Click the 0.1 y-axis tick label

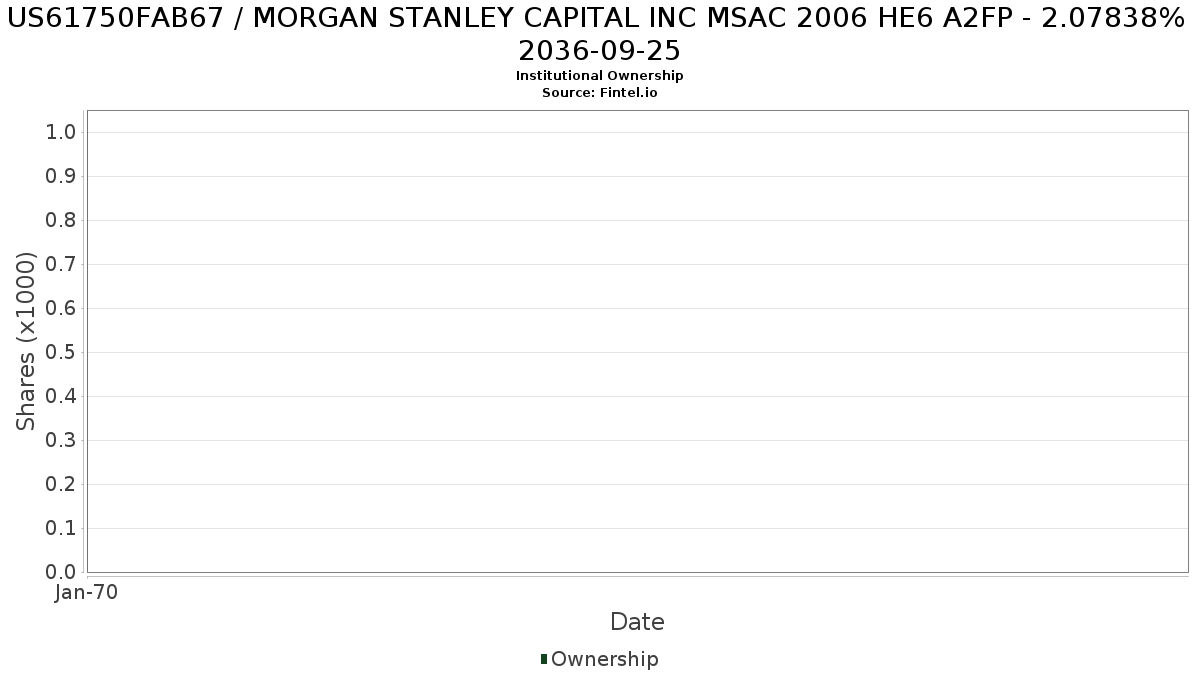[61, 529]
